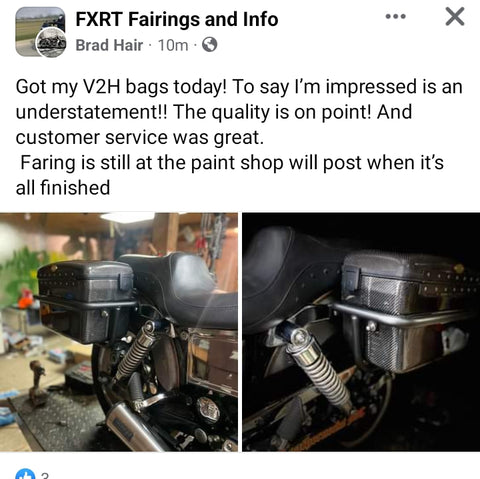Click the 'customer service was great' text line

[x=140, y=138]
